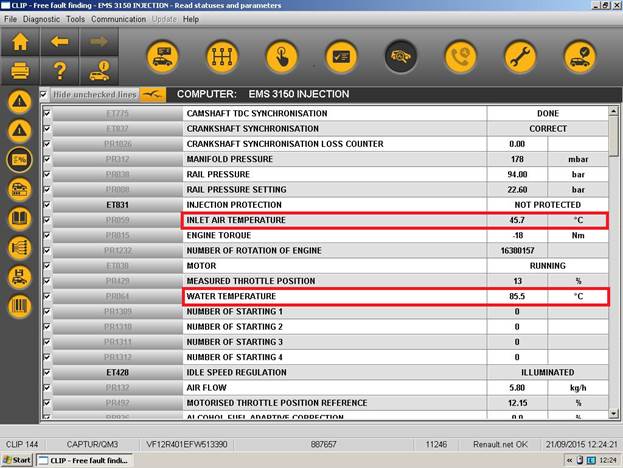Click the touch finger icon in toolbar
The height and width of the screenshot is (468, 623).
281,56
